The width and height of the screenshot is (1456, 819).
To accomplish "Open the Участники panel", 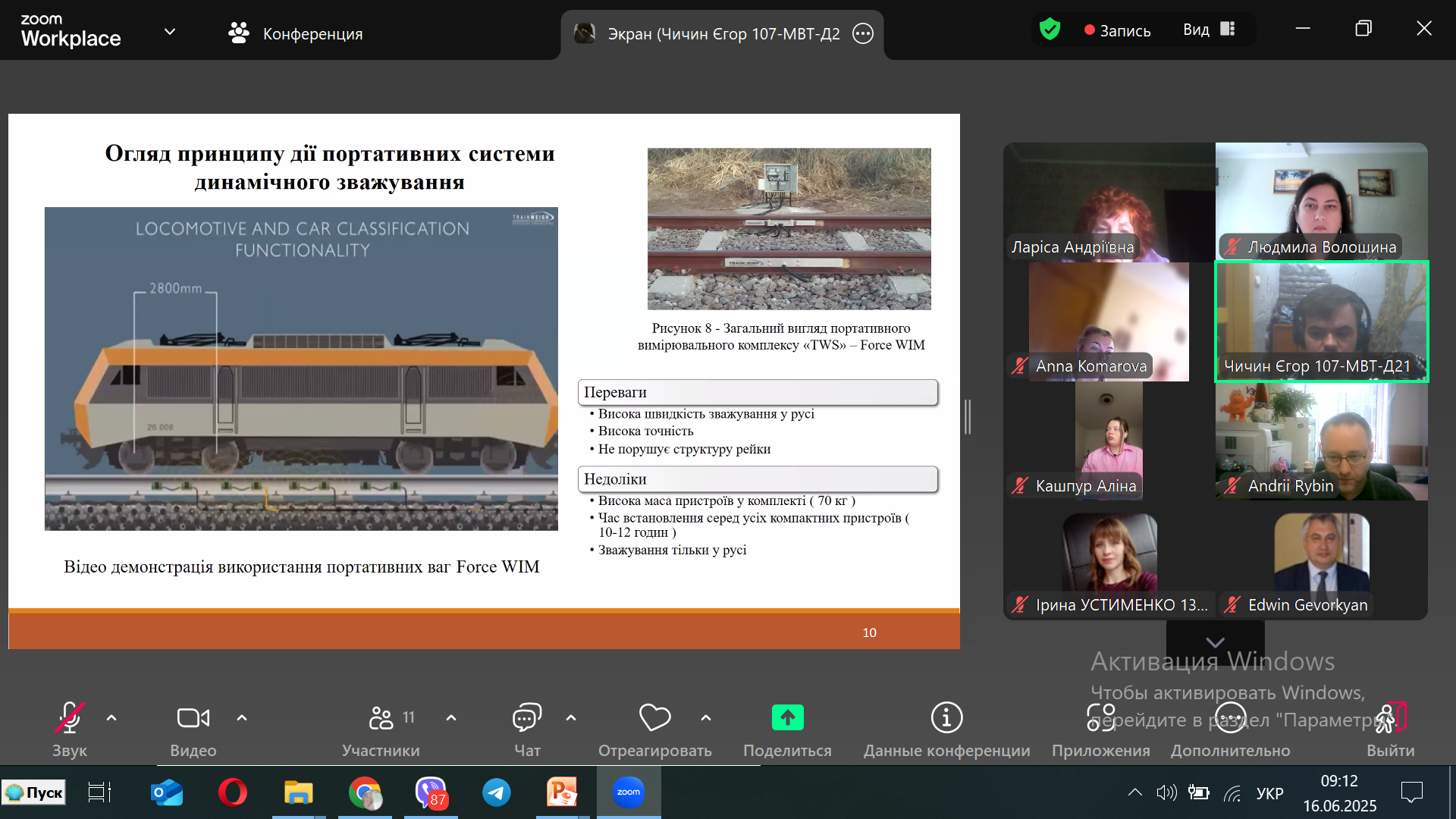I will click(381, 729).
